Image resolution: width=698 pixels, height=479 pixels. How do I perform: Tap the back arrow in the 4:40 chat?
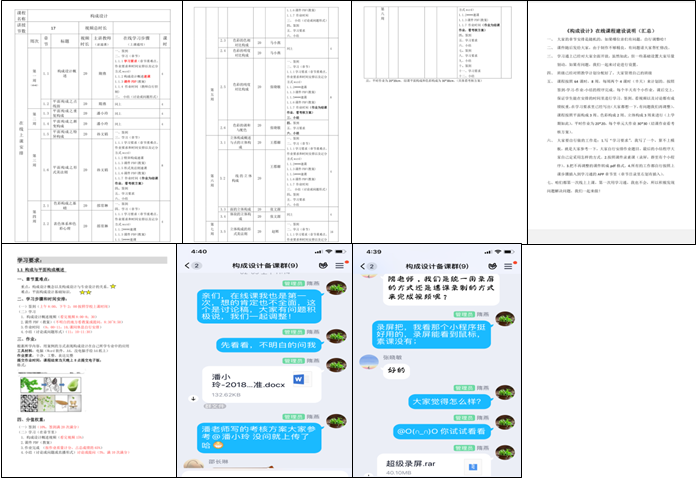187,265
